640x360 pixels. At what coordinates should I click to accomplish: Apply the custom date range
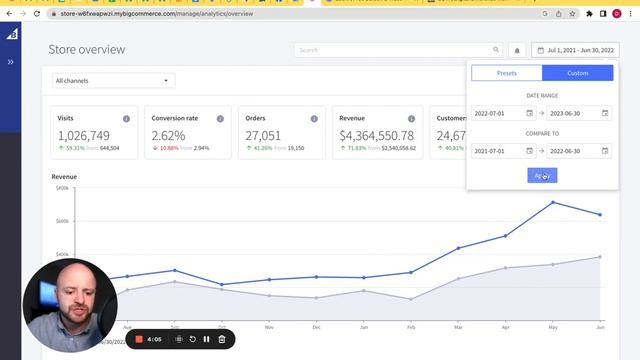[542, 176]
